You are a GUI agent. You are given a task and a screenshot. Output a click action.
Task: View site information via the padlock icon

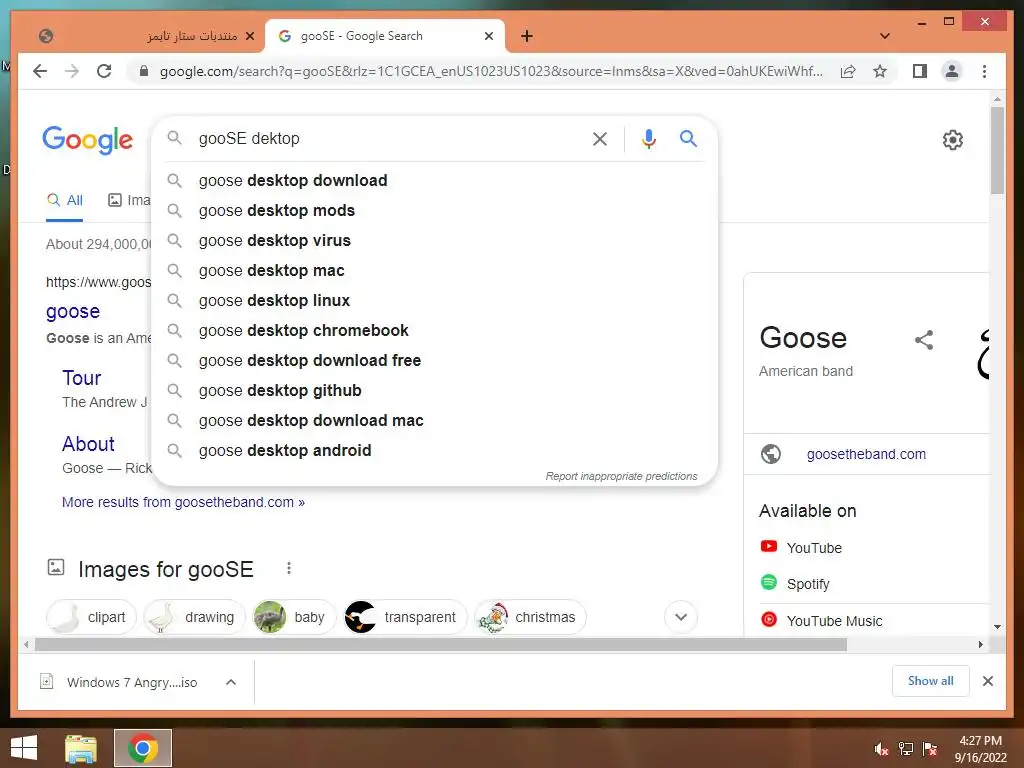click(144, 71)
